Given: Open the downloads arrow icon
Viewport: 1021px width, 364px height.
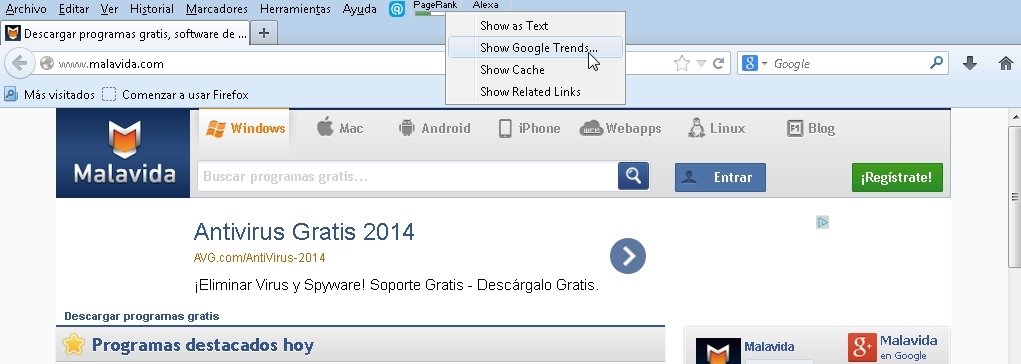Looking at the screenshot, I should click(970, 63).
